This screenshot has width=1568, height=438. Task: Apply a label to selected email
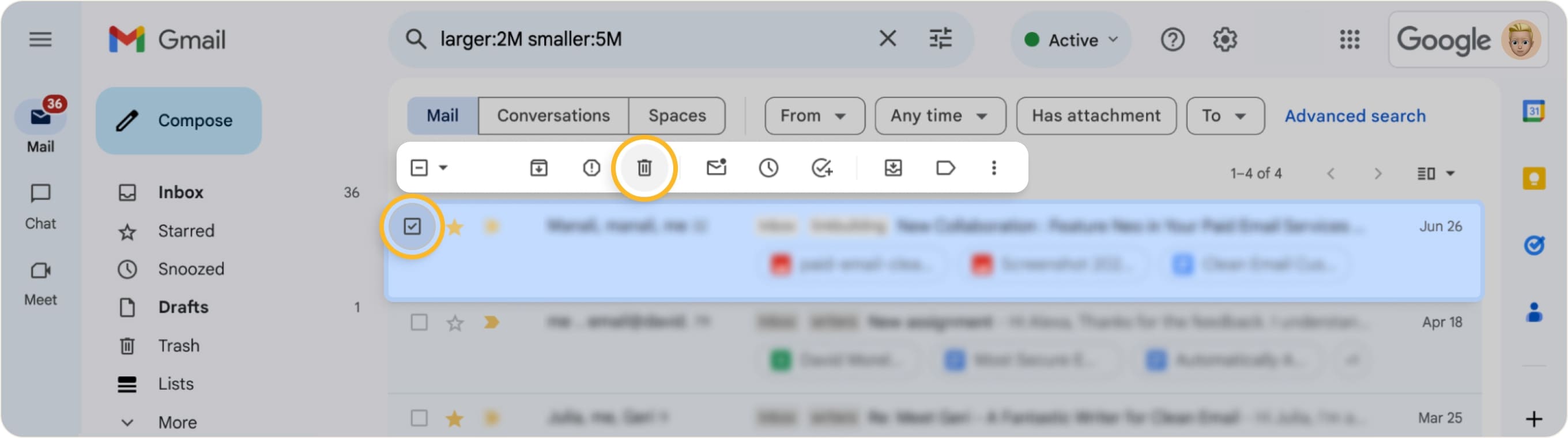coord(945,168)
